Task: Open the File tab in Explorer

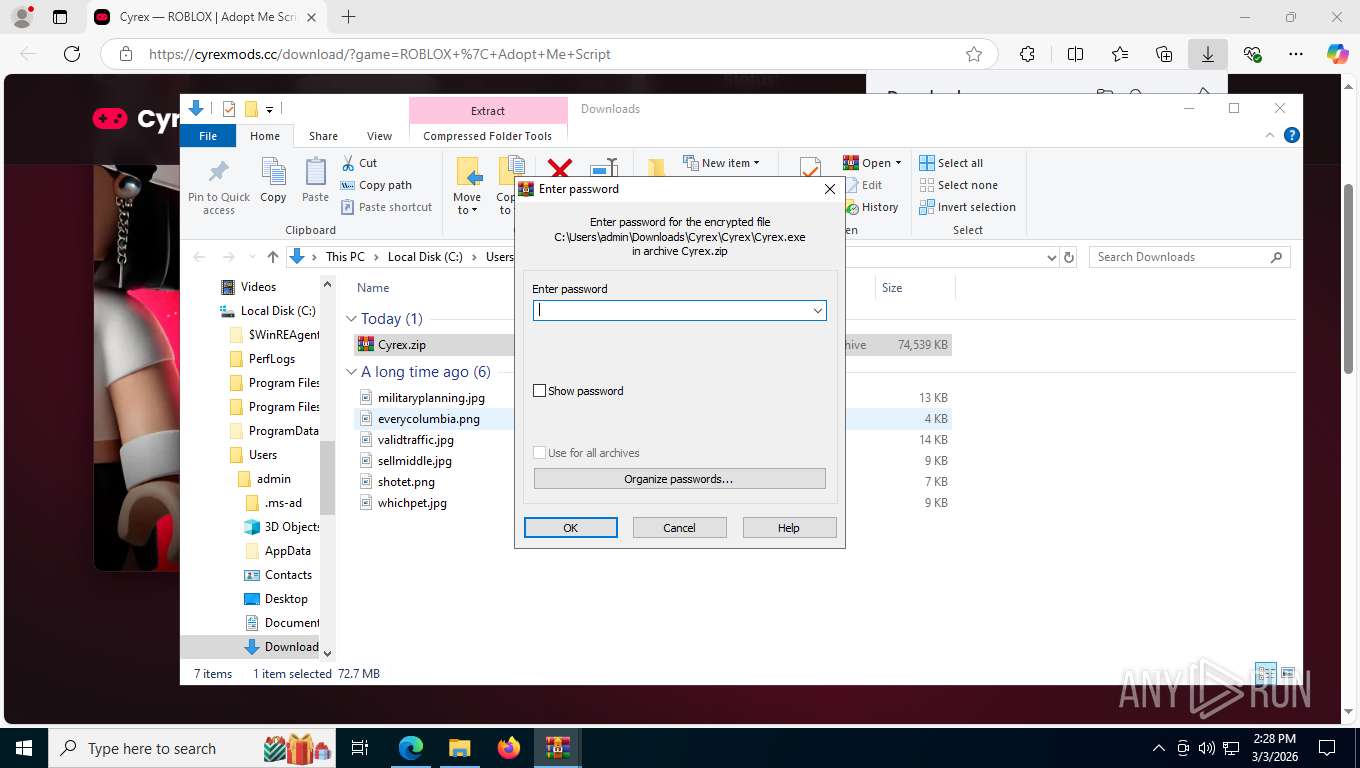Action: (208, 136)
